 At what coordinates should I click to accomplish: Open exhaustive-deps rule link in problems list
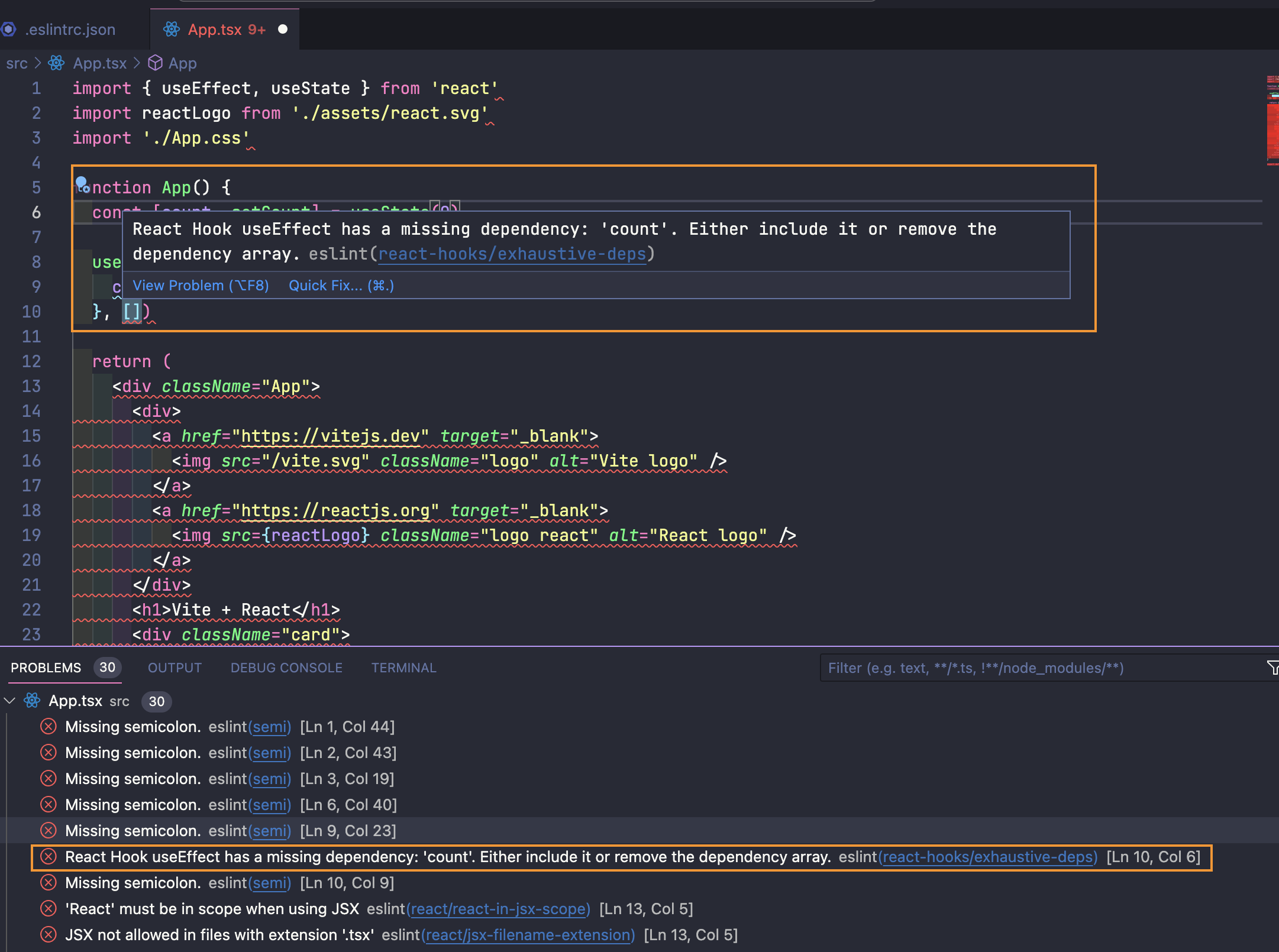pyautogui.click(x=989, y=857)
